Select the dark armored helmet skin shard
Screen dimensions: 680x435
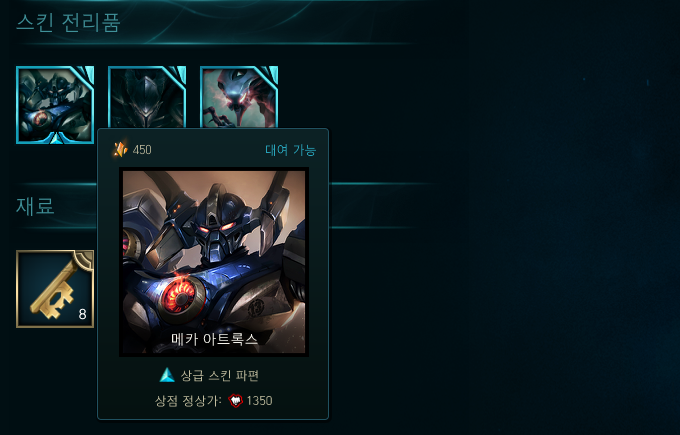(x=147, y=97)
